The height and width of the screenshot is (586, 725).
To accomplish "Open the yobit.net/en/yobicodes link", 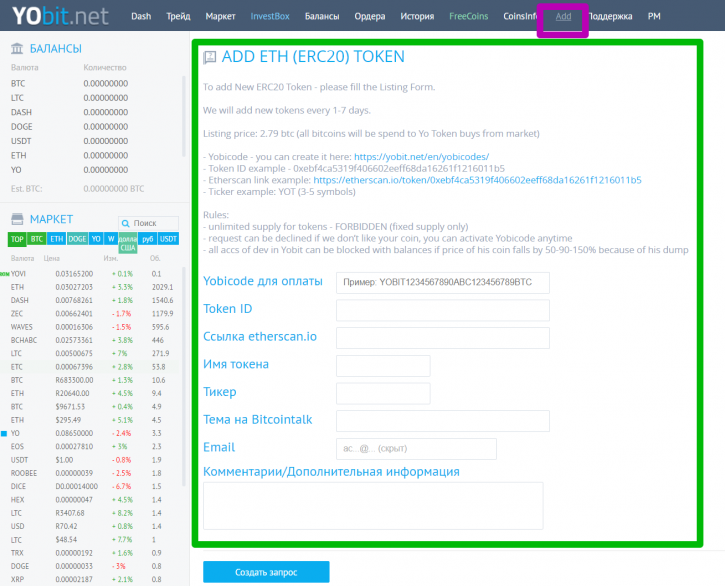I will pyautogui.click(x=421, y=157).
